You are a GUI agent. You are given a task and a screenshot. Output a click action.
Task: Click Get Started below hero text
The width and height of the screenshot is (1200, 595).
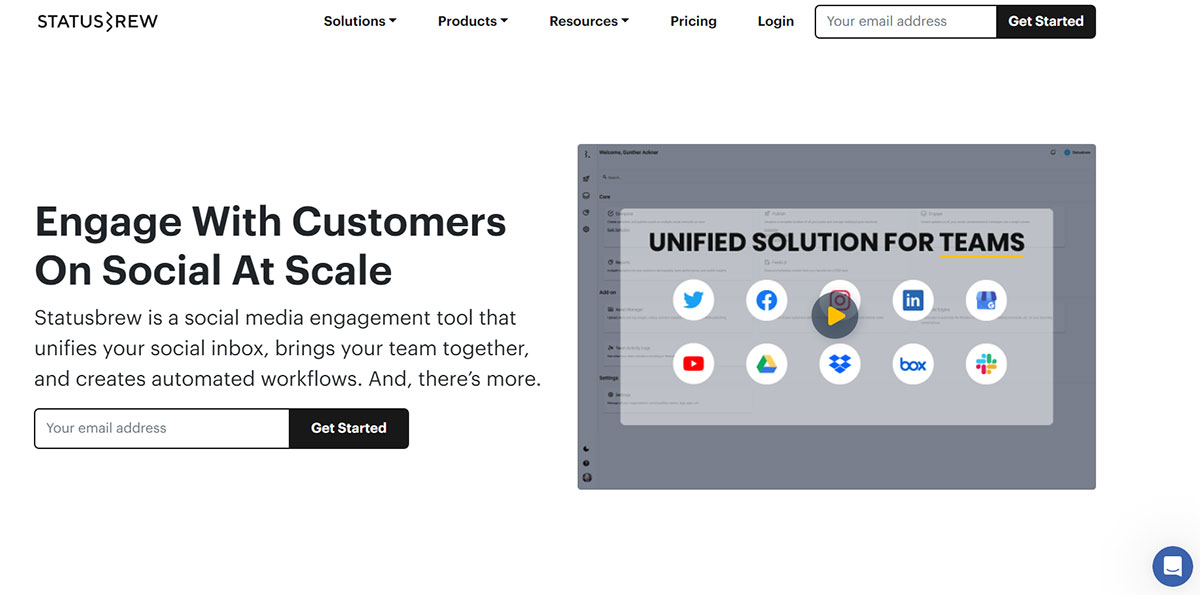tap(348, 428)
